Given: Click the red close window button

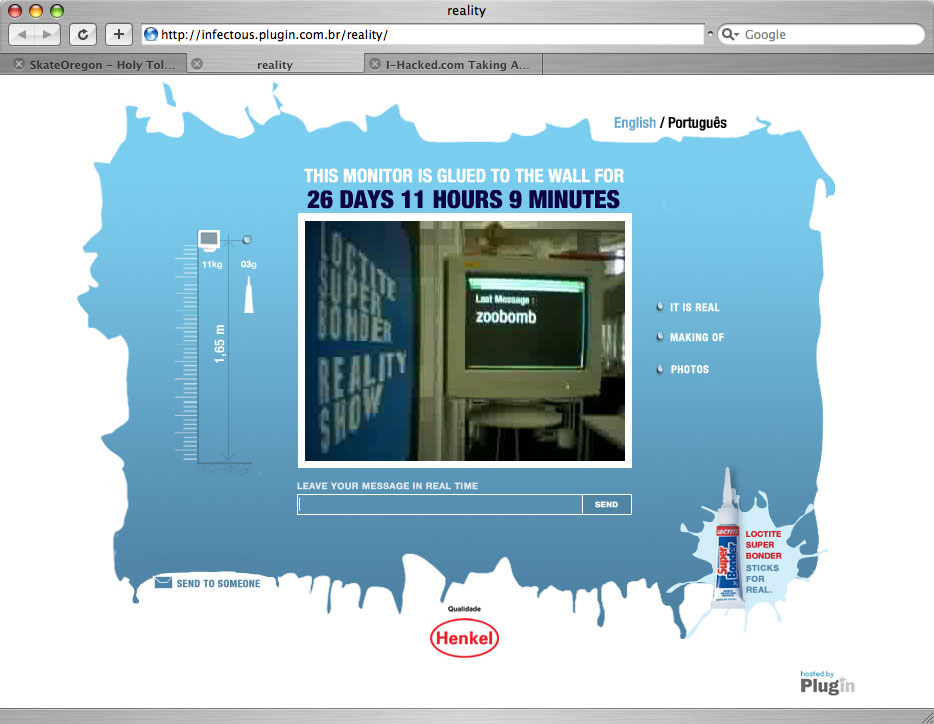Looking at the screenshot, I should point(15,10).
